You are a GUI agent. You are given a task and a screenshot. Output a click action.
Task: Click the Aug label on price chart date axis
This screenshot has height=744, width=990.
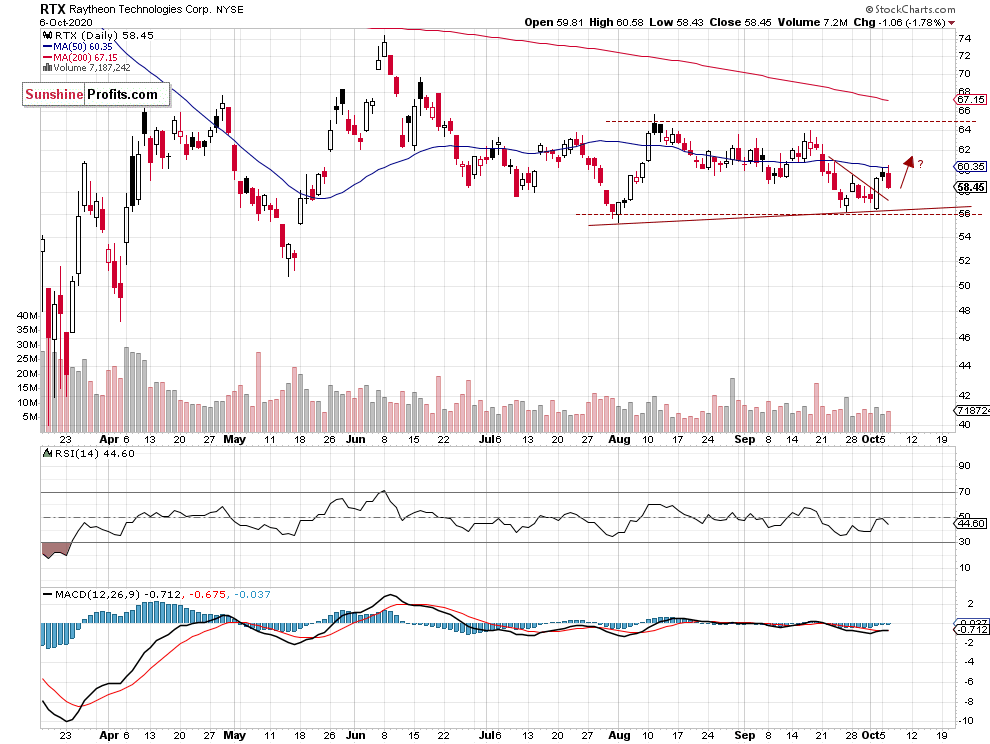[x=619, y=439]
